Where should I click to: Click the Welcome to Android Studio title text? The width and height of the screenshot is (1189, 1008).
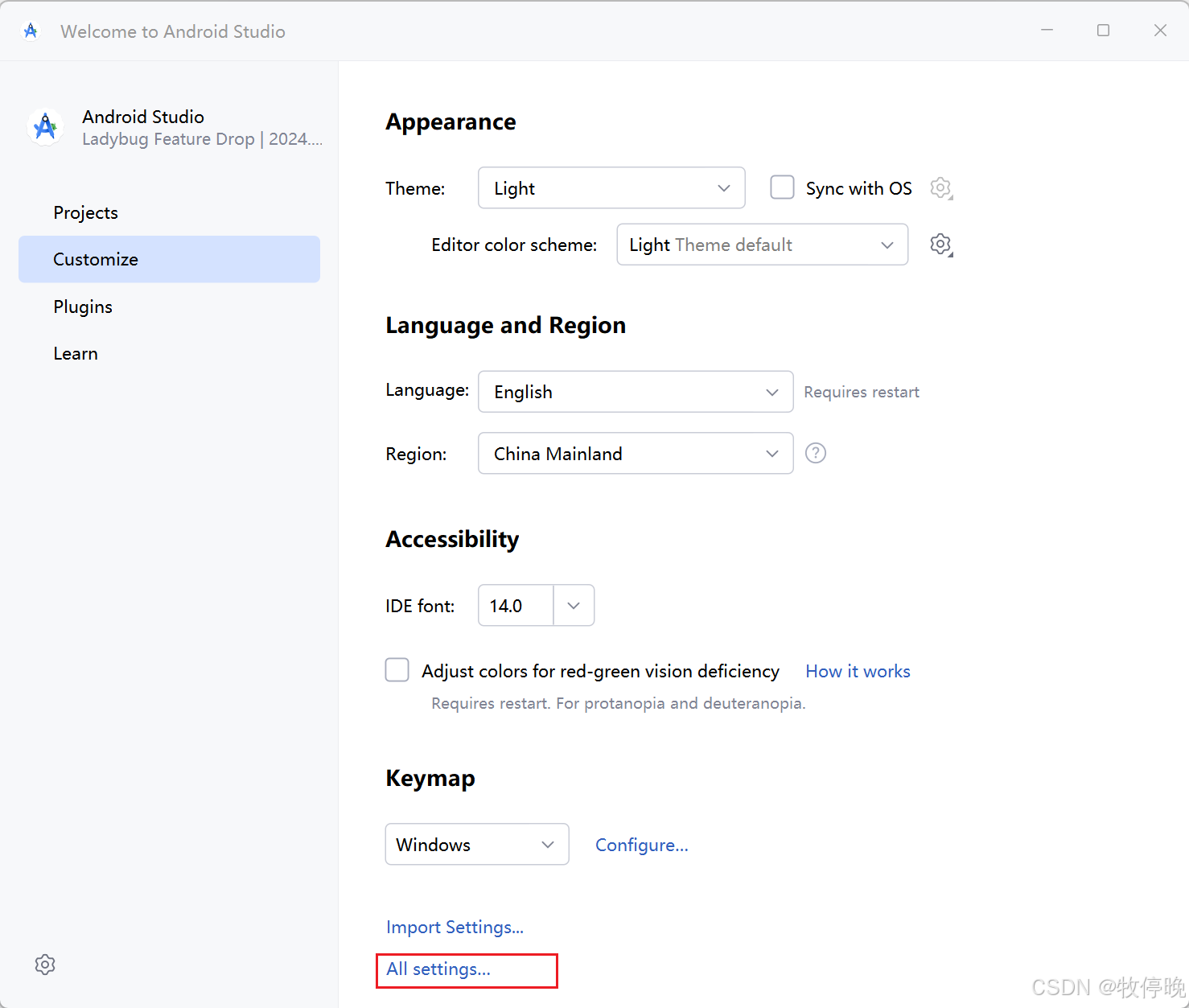pyautogui.click(x=173, y=31)
